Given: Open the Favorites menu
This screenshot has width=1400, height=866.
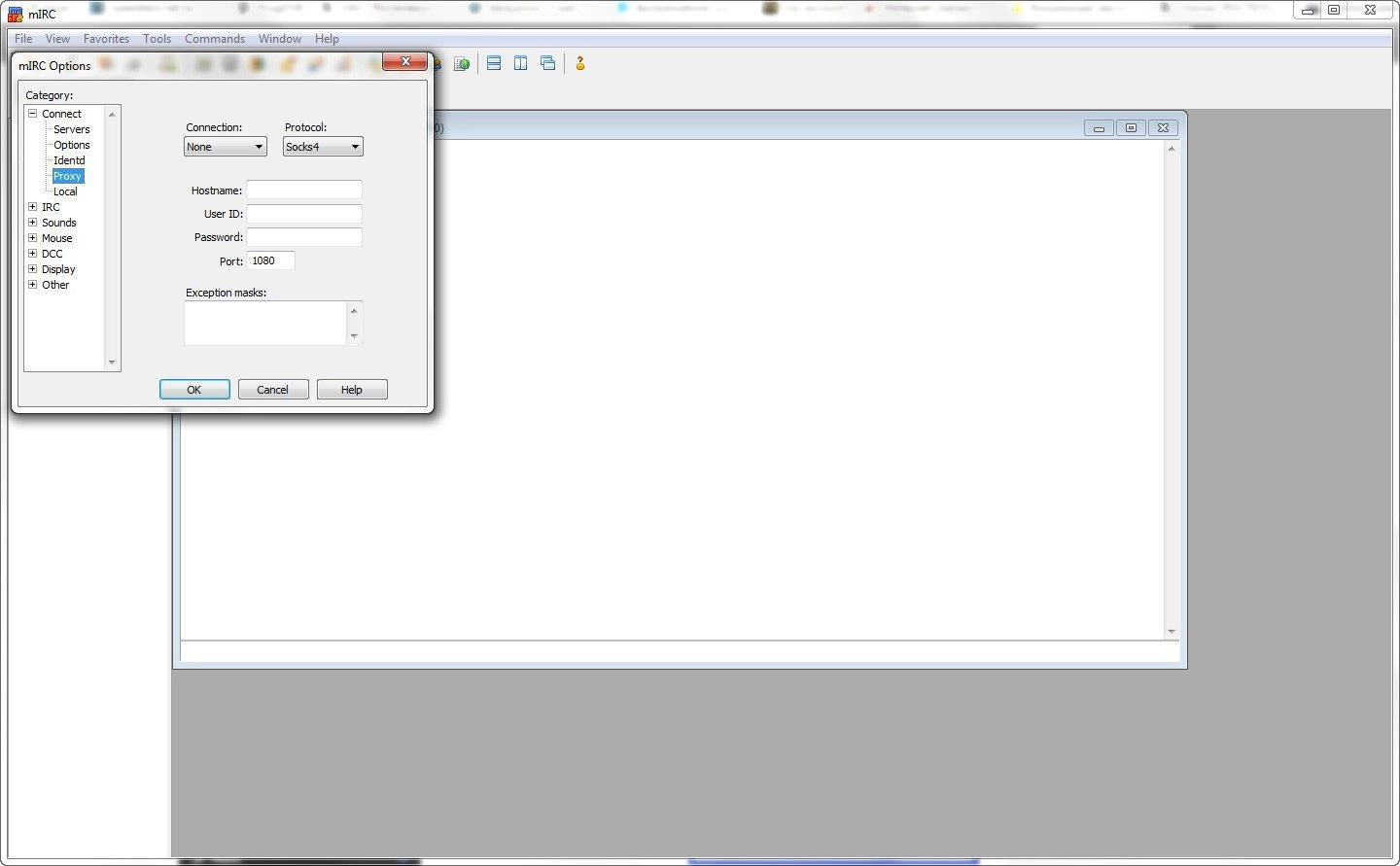Looking at the screenshot, I should 106,39.
